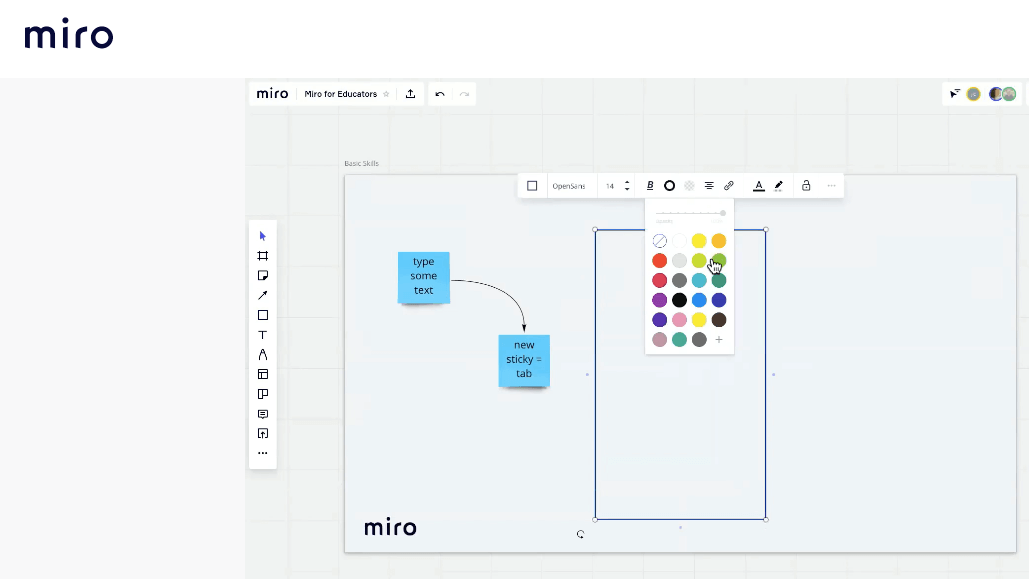Open the Kanban tool
This screenshot has width=1029, height=579.
coord(262,394)
